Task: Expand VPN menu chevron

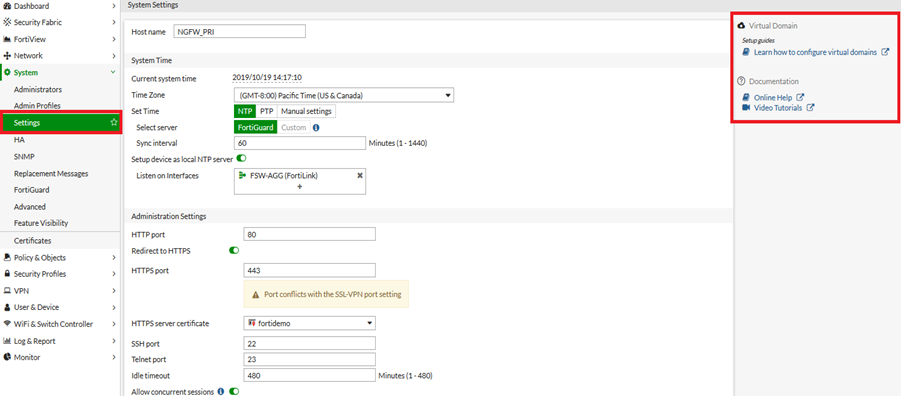Action: (114, 290)
